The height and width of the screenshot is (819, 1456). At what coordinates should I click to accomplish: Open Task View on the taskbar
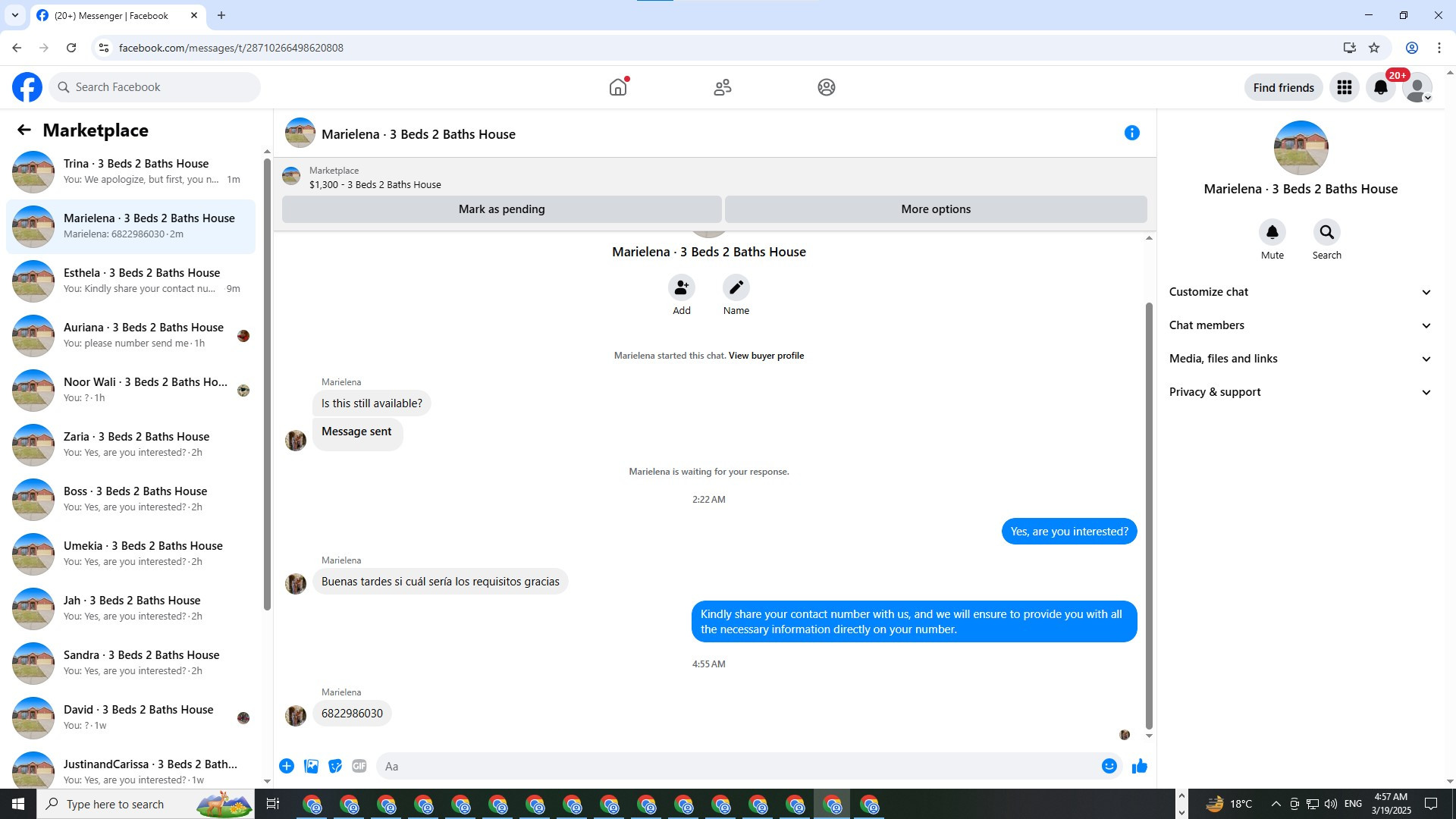pos(273,804)
